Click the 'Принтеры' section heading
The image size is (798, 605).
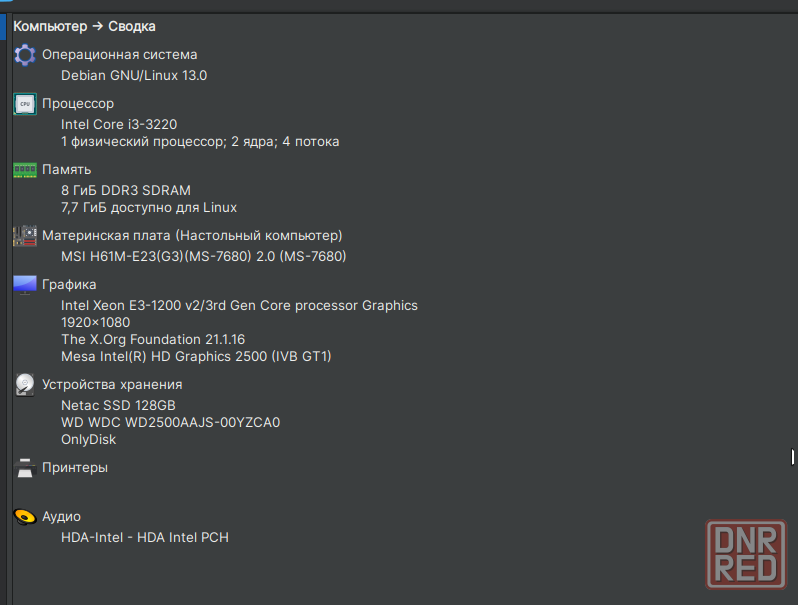tap(75, 468)
